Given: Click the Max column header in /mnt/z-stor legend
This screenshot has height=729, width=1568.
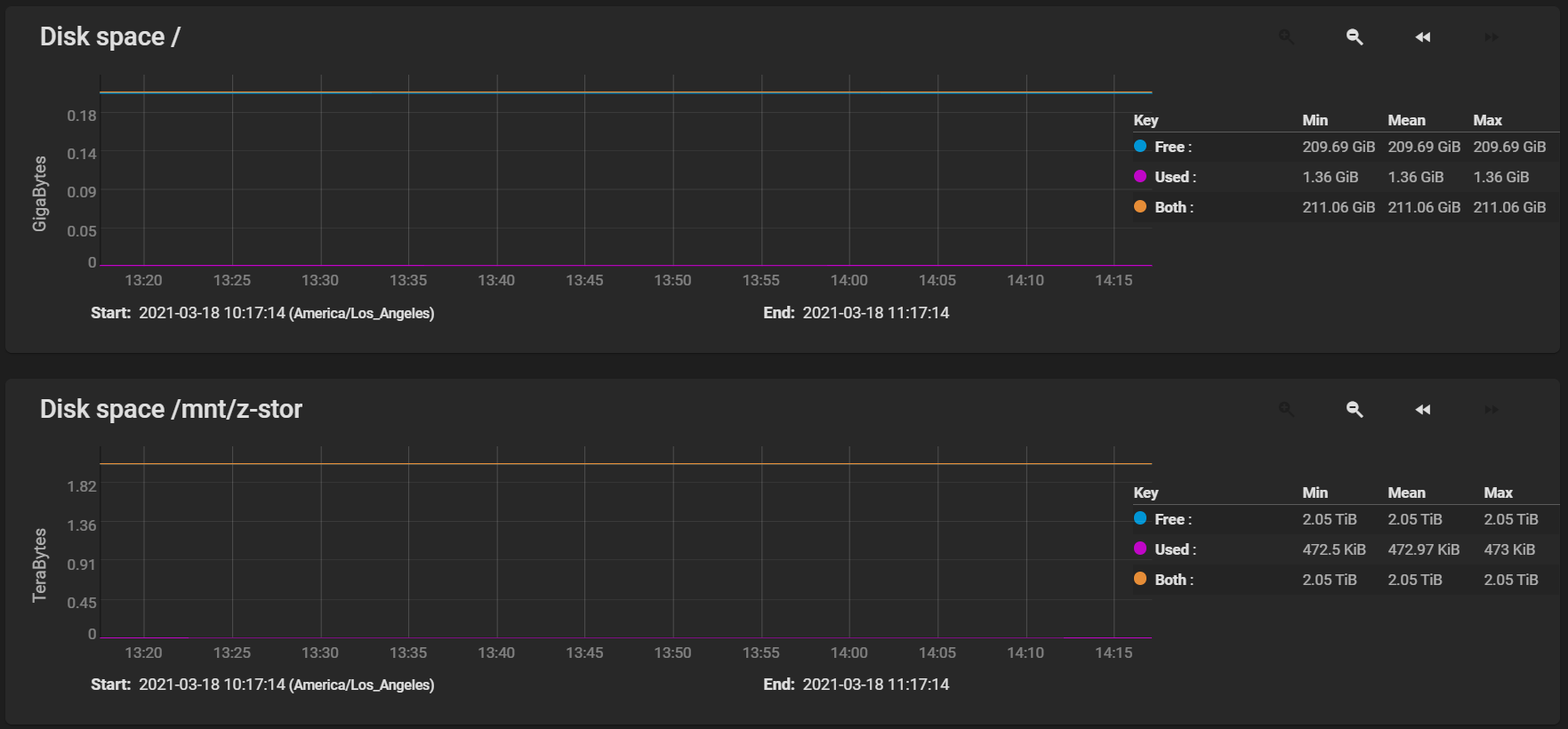Looking at the screenshot, I should coord(1498,493).
